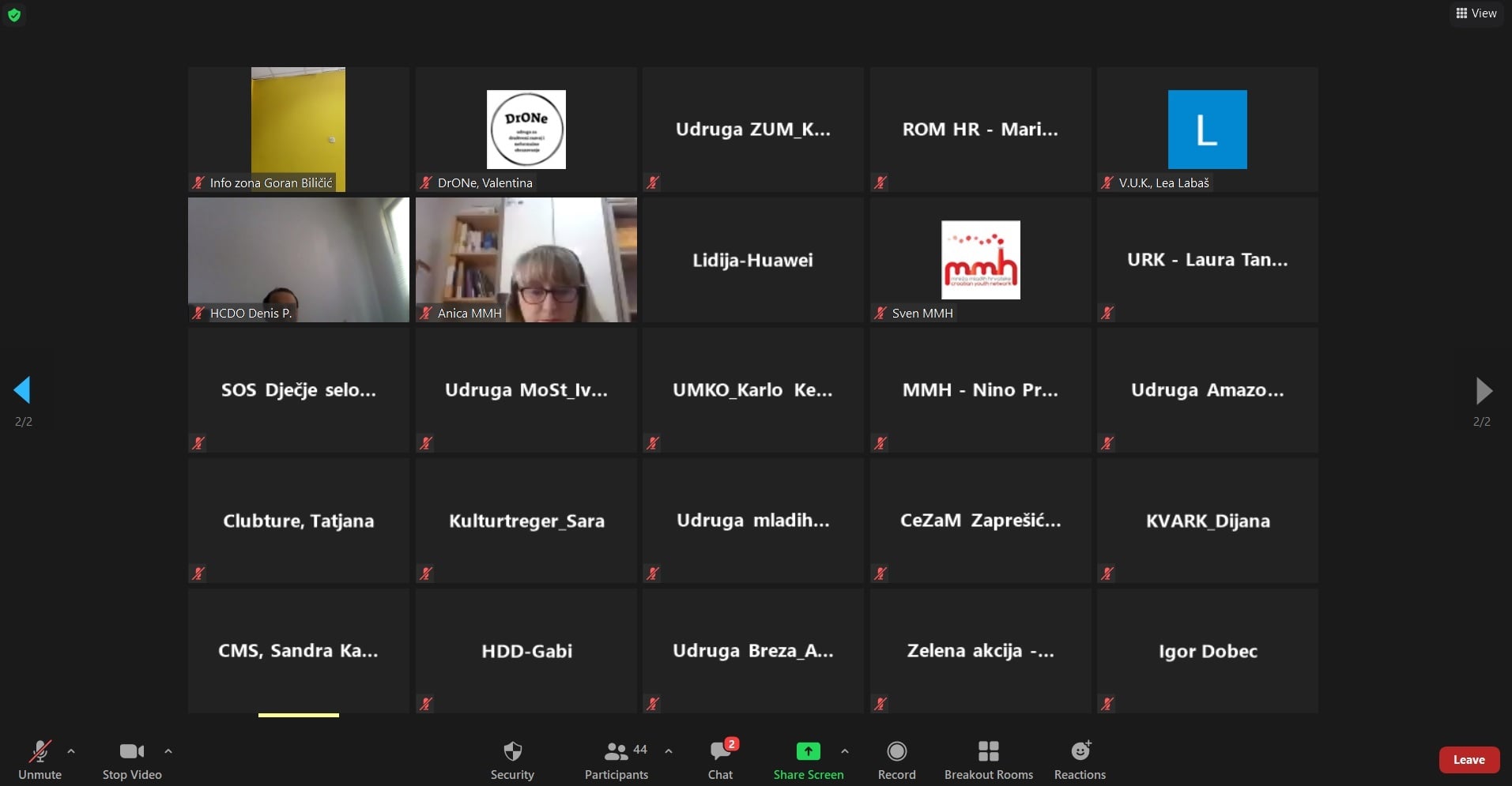Image resolution: width=1512 pixels, height=786 pixels.
Task: Click muted mic icon on KVARK_Dijana tile
Action: point(1107,574)
